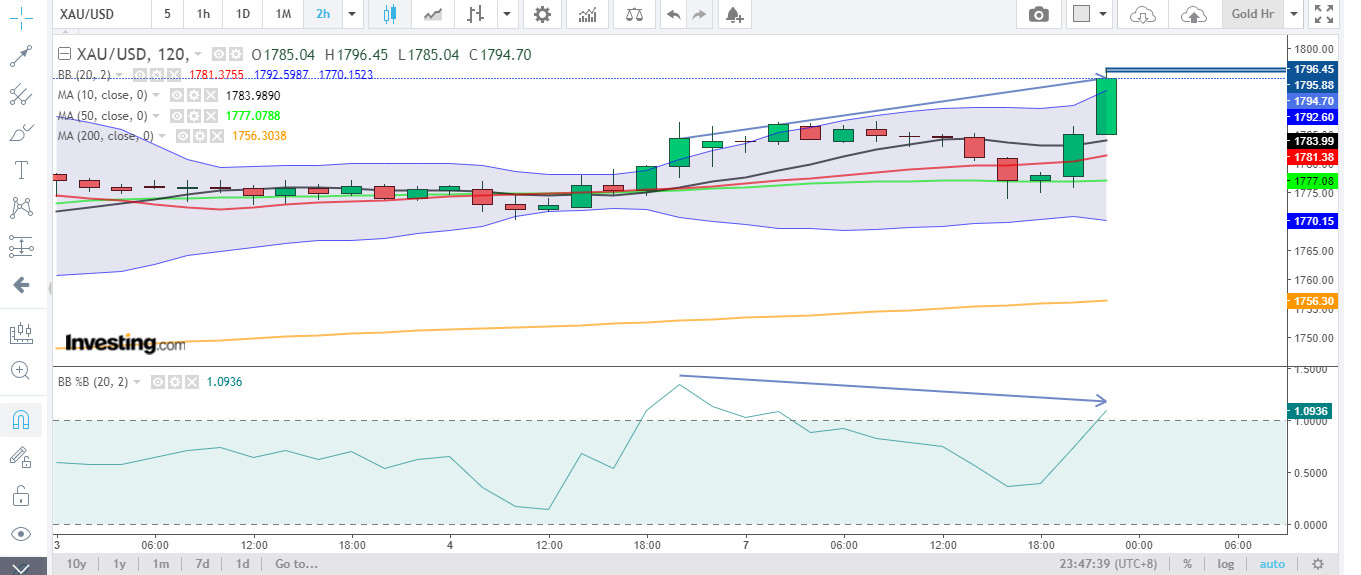Create an alert with the bell icon
1361x575 pixels.
tap(734, 14)
